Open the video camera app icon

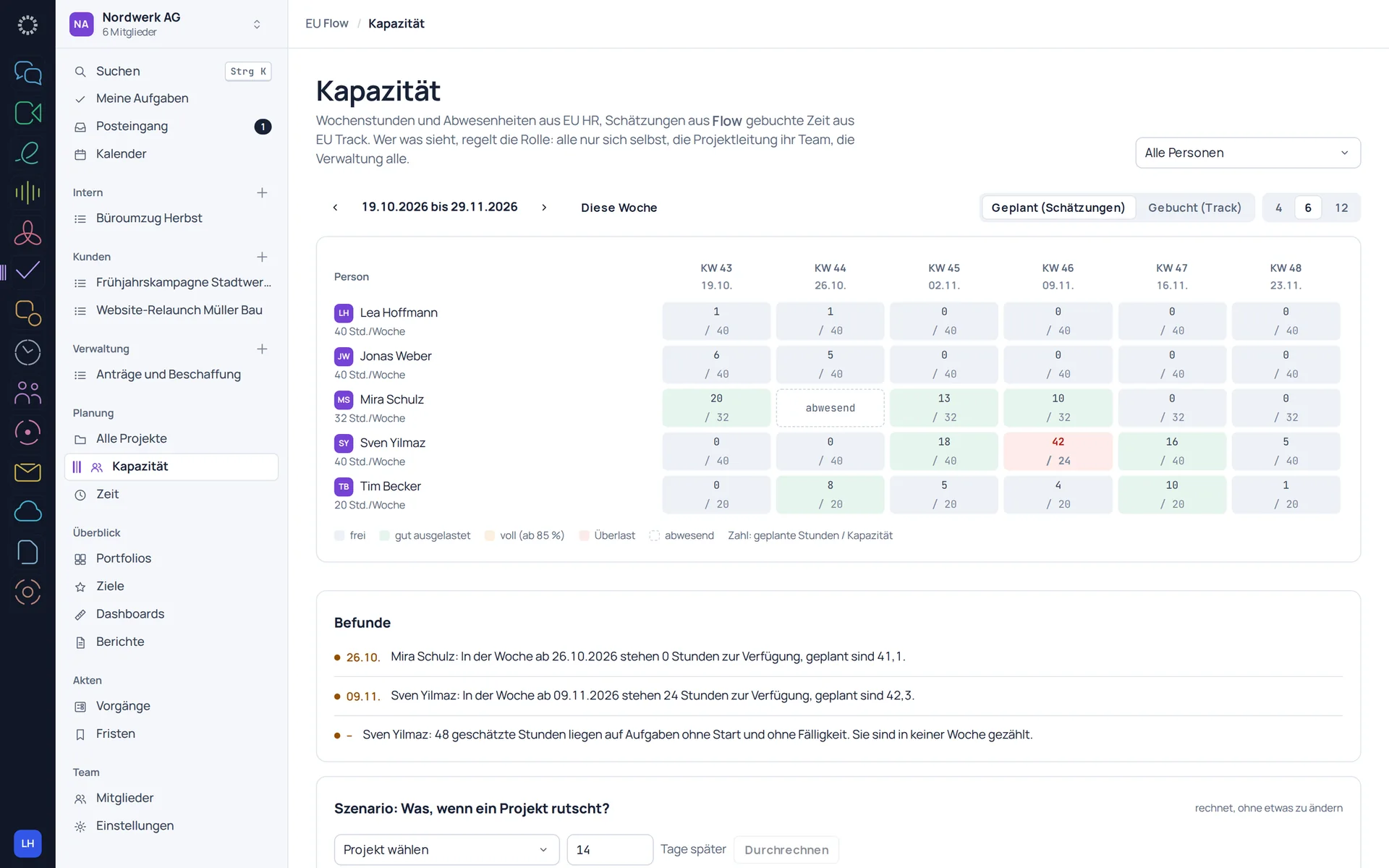click(x=27, y=113)
